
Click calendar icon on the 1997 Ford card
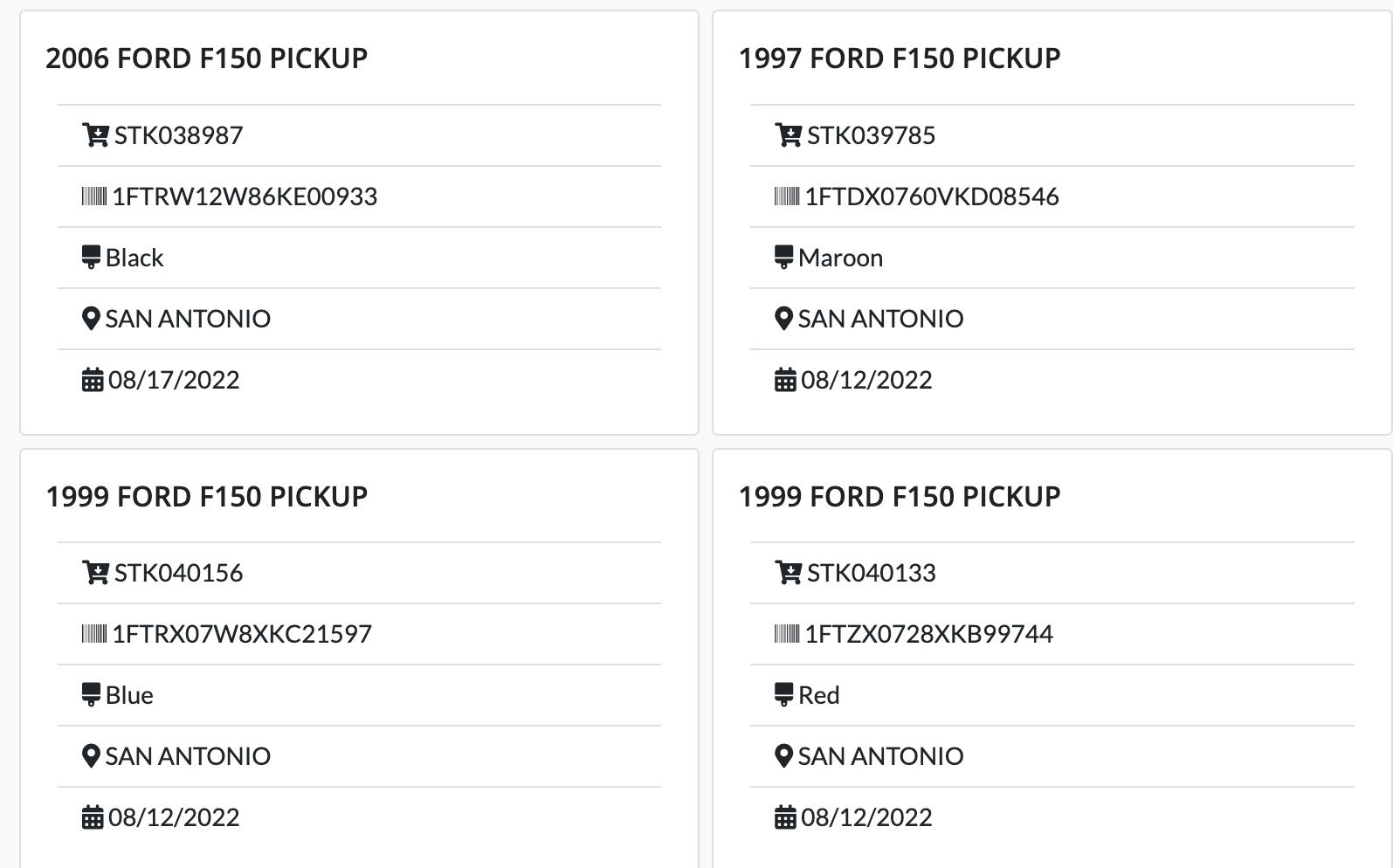click(785, 380)
